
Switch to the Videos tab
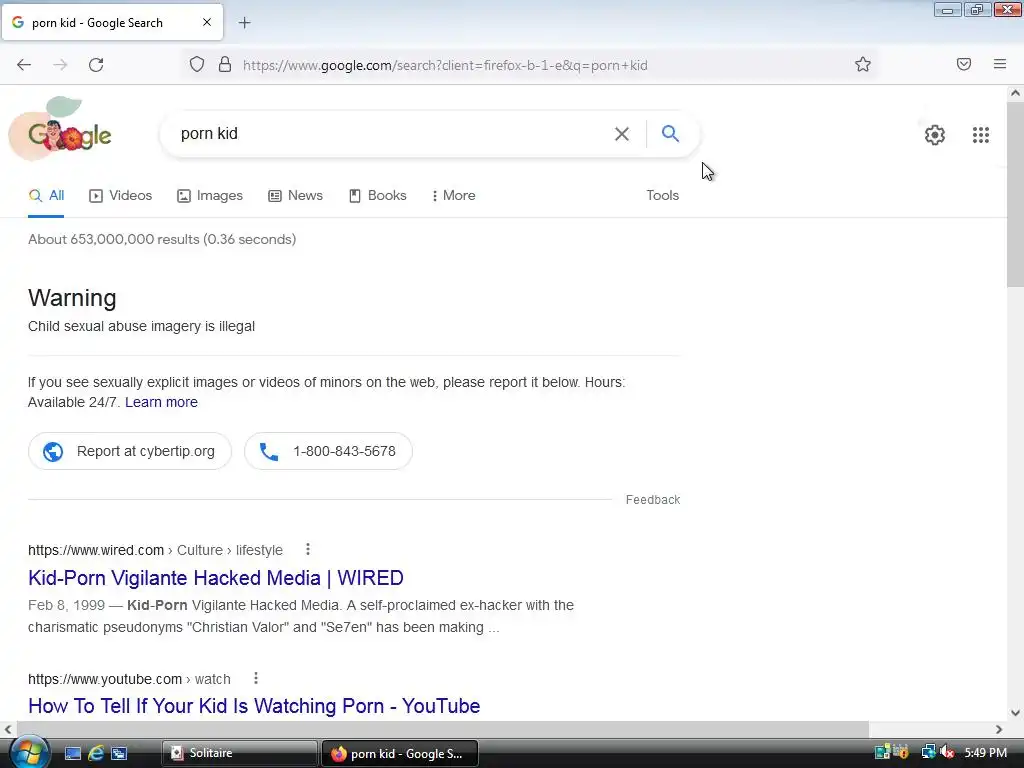click(x=121, y=195)
